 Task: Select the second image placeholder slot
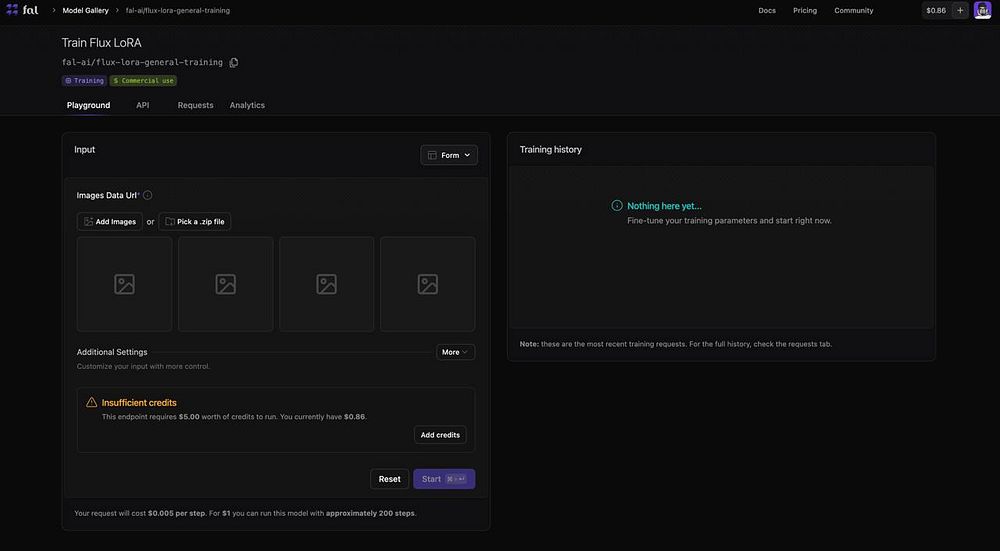point(226,284)
